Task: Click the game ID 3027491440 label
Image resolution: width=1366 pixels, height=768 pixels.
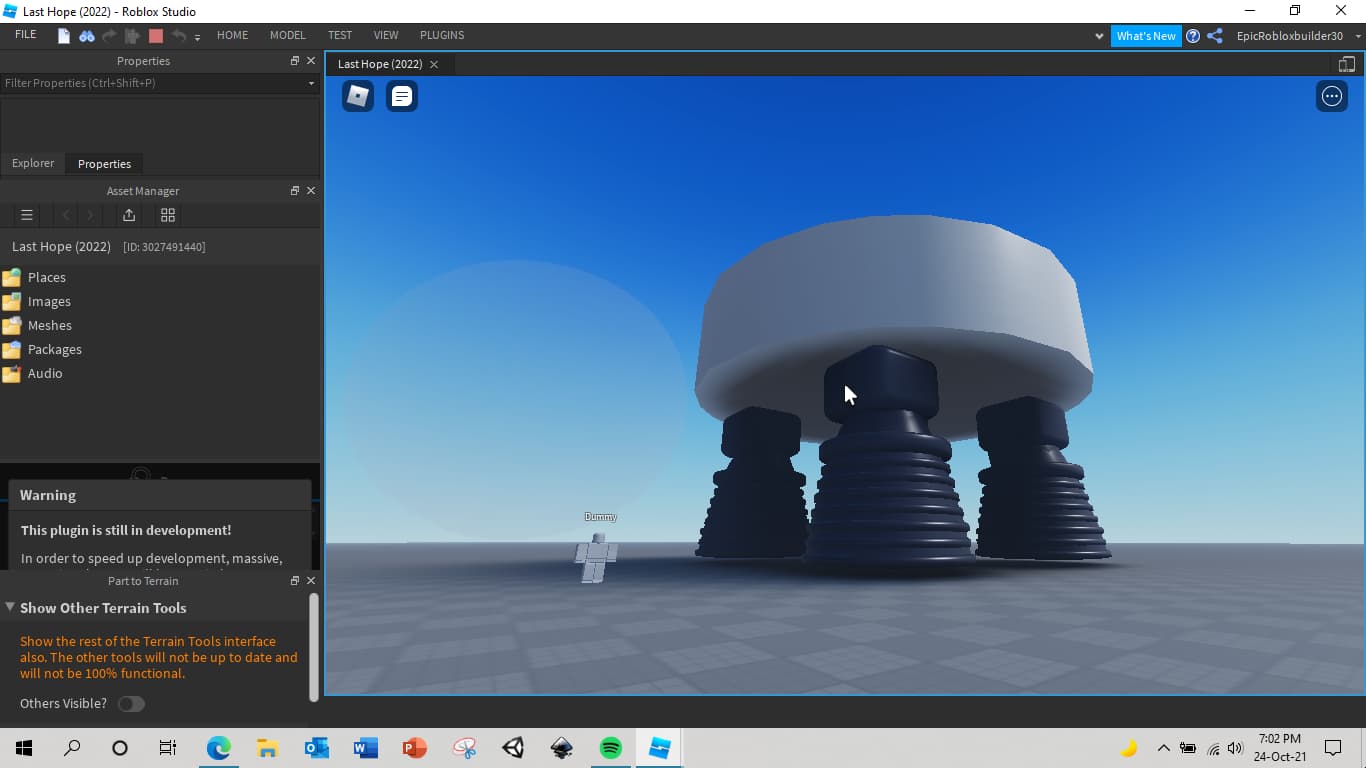Action: [x=164, y=247]
